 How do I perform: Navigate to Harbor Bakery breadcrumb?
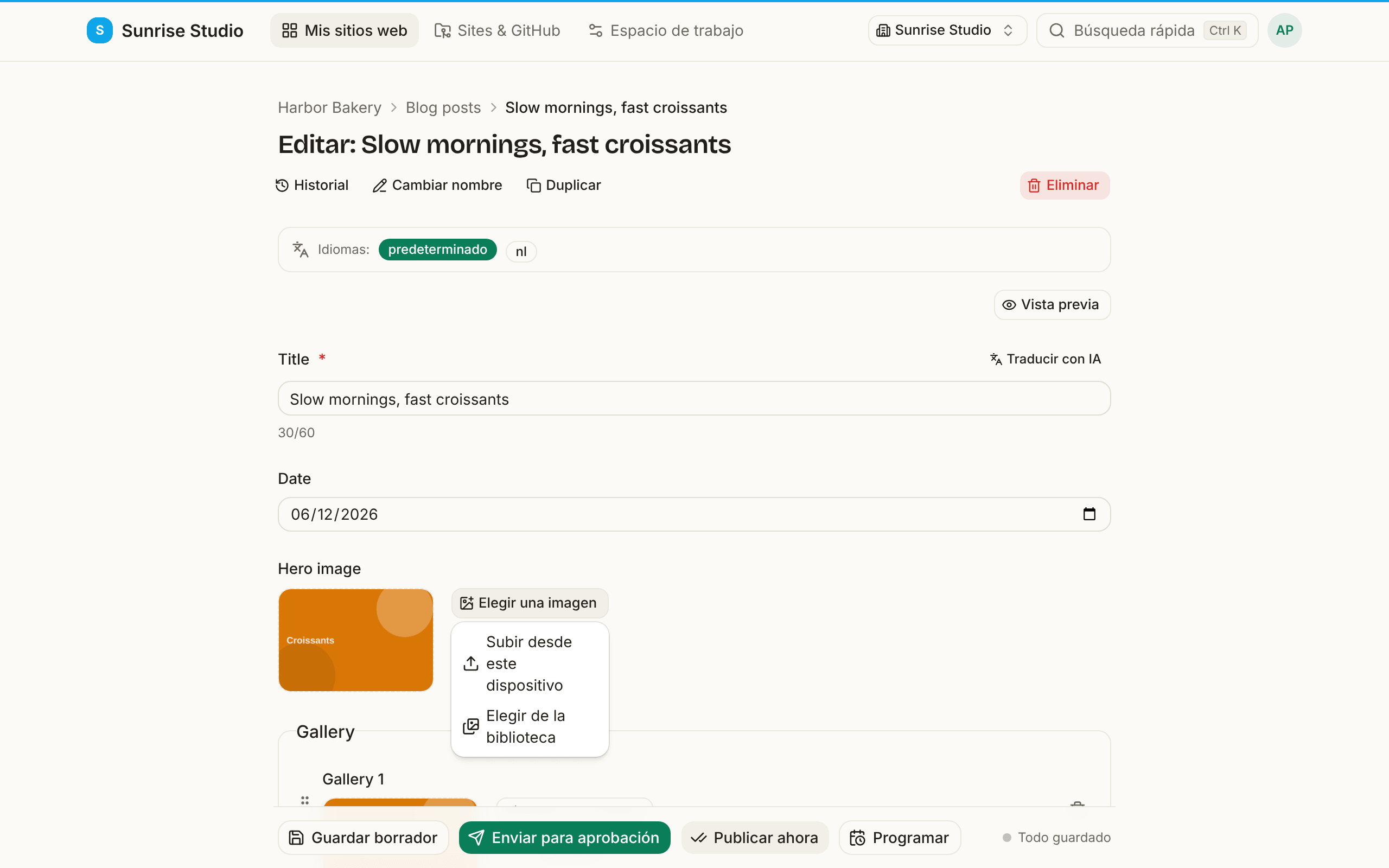(329, 107)
